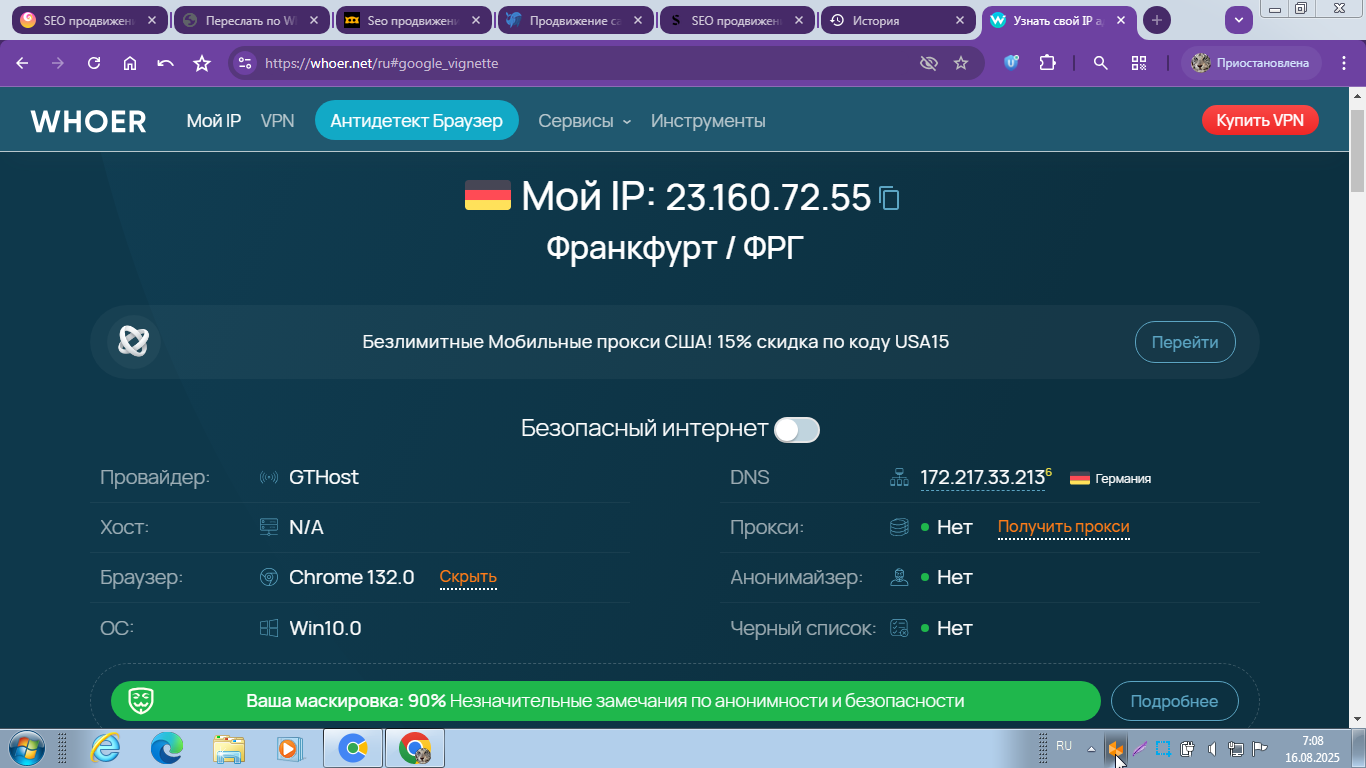Open Internet Explorer from the taskbar
Image resolution: width=1366 pixels, height=768 pixels.
105,749
